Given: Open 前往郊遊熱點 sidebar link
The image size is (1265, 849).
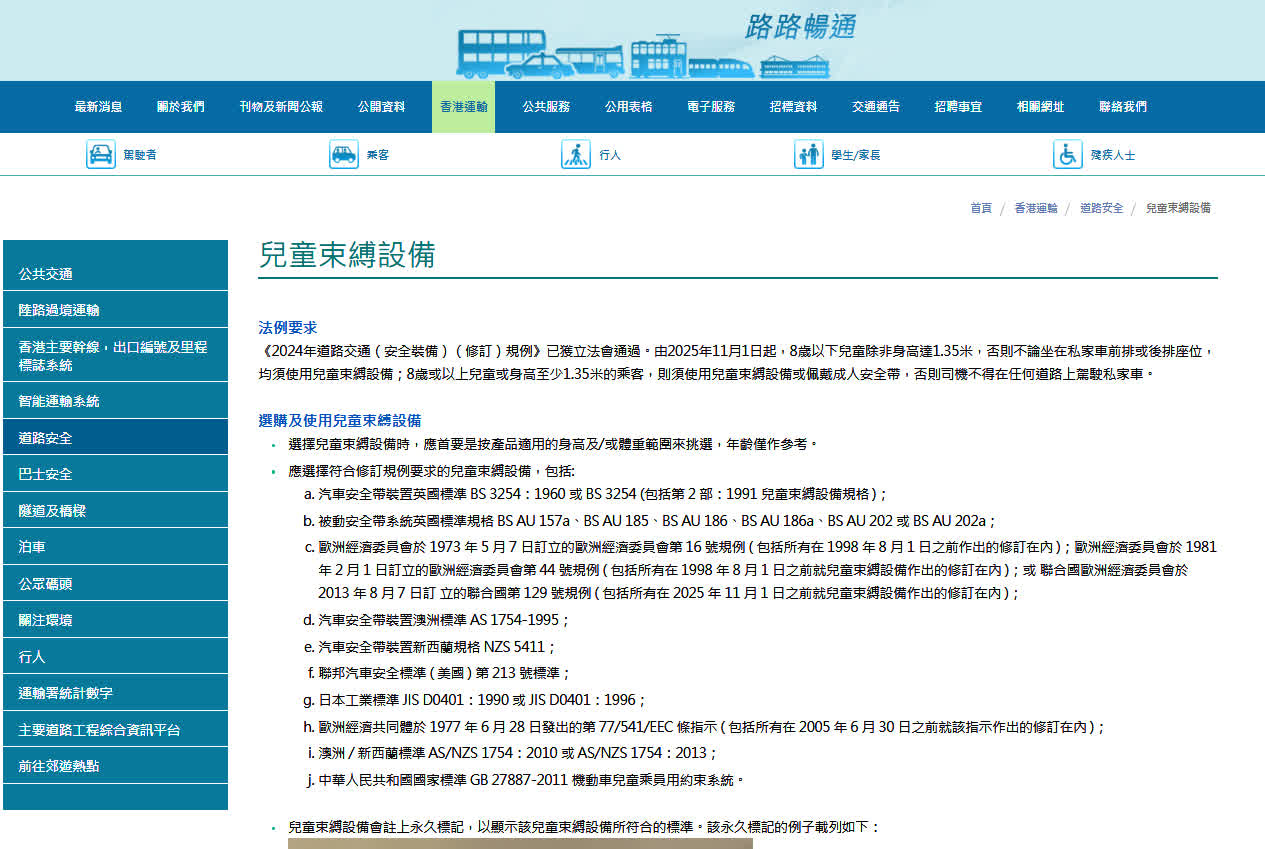Looking at the screenshot, I should point(59,766).
